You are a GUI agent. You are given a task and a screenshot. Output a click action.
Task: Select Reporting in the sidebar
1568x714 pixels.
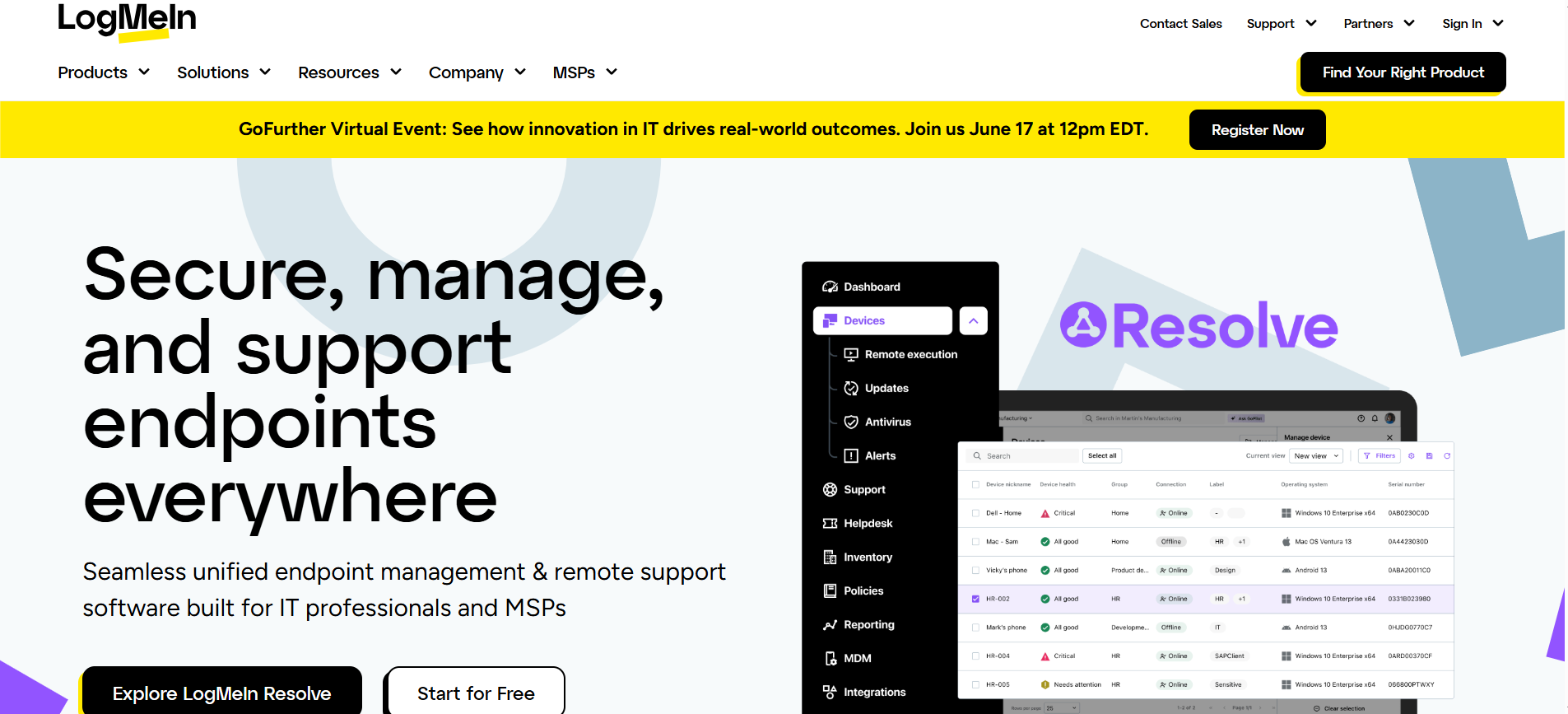click(x=868, y=624)
